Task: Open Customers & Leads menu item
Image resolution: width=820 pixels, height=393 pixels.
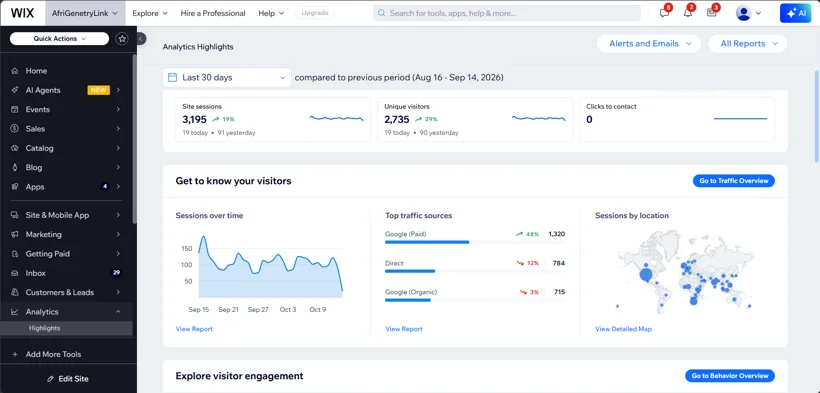Action: 66,293
